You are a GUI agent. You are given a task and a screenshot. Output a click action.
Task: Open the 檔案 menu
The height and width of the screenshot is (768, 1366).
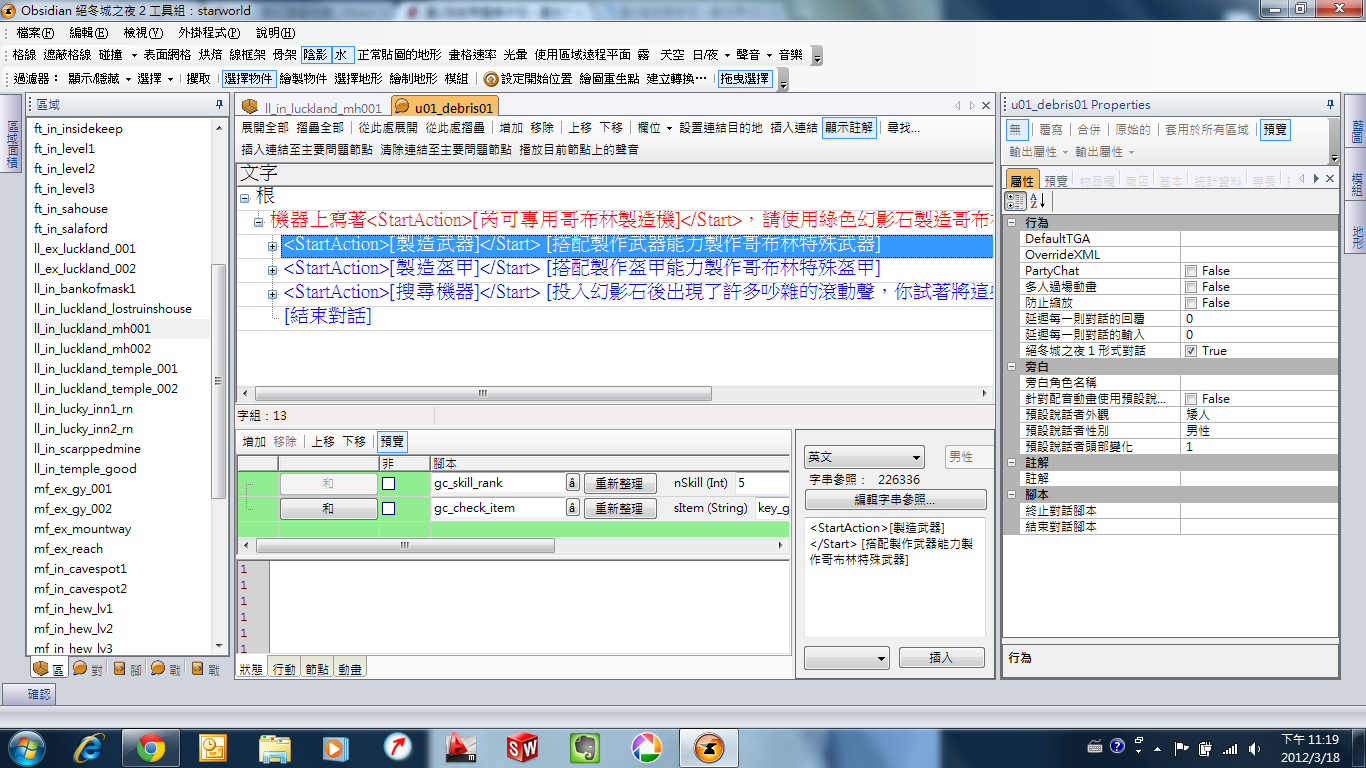35,33
